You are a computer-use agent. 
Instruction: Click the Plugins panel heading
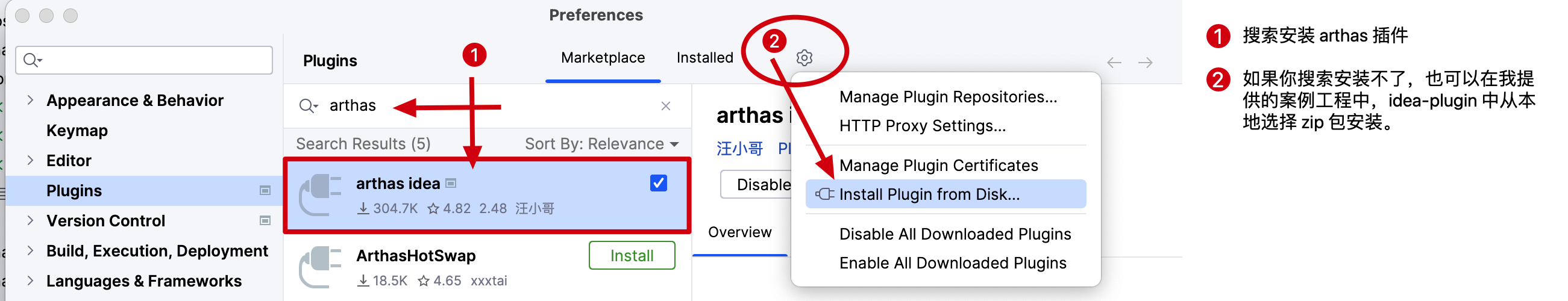(330, 61)
